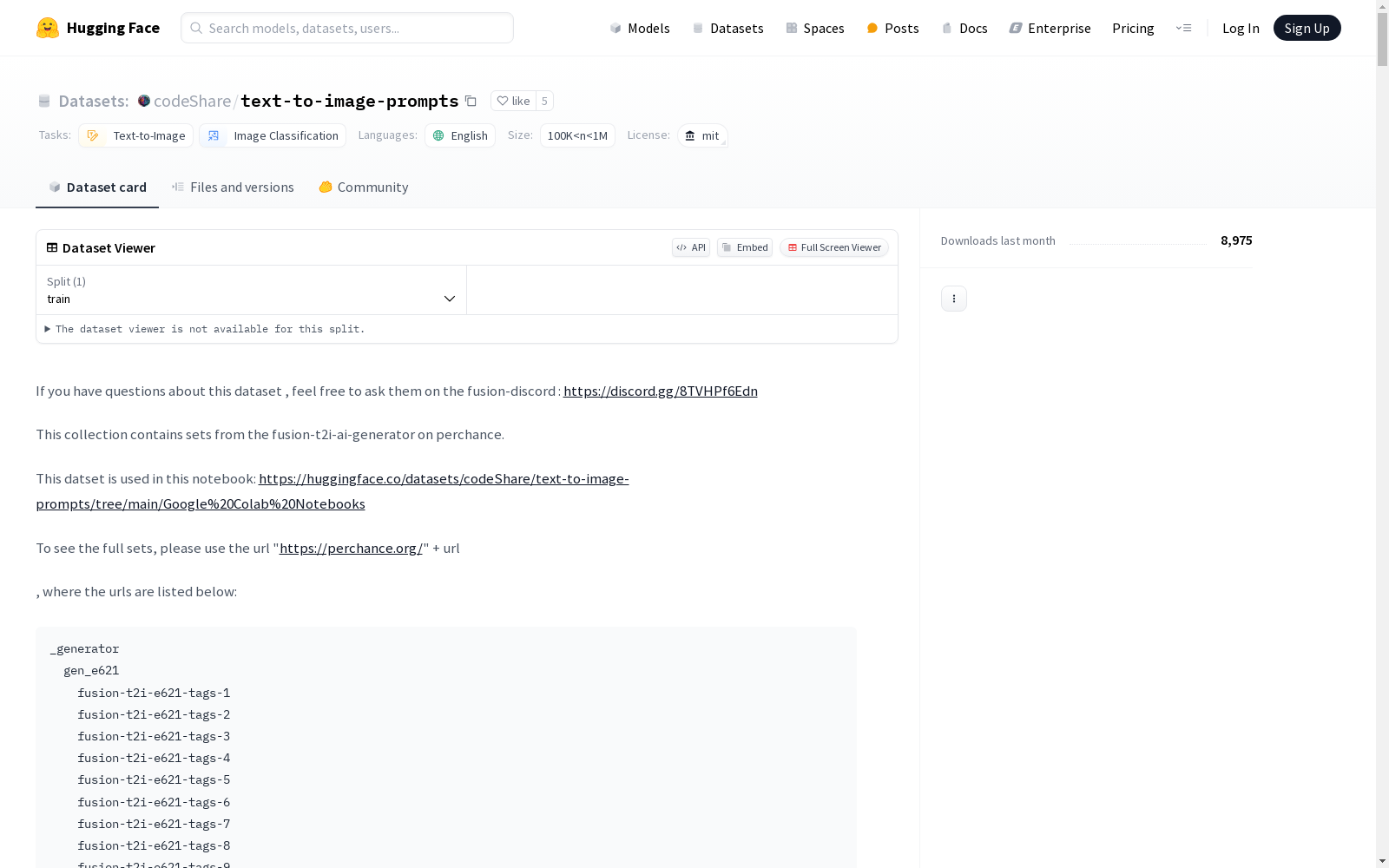
Task: Copy dataset name with the copy icon
Action: coord(471,101)
